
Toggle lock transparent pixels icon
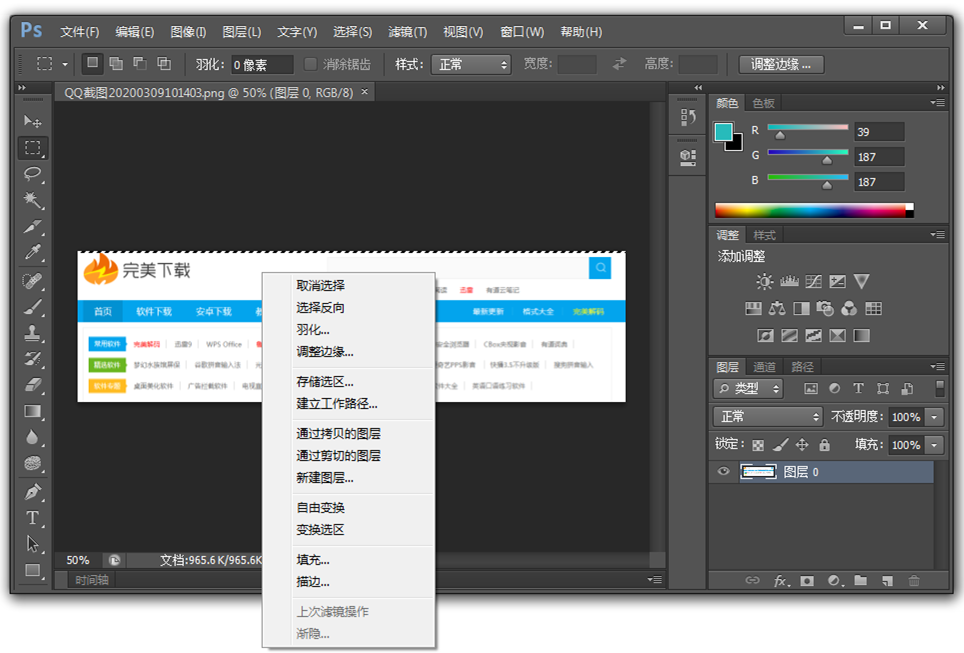coord(758,445)
